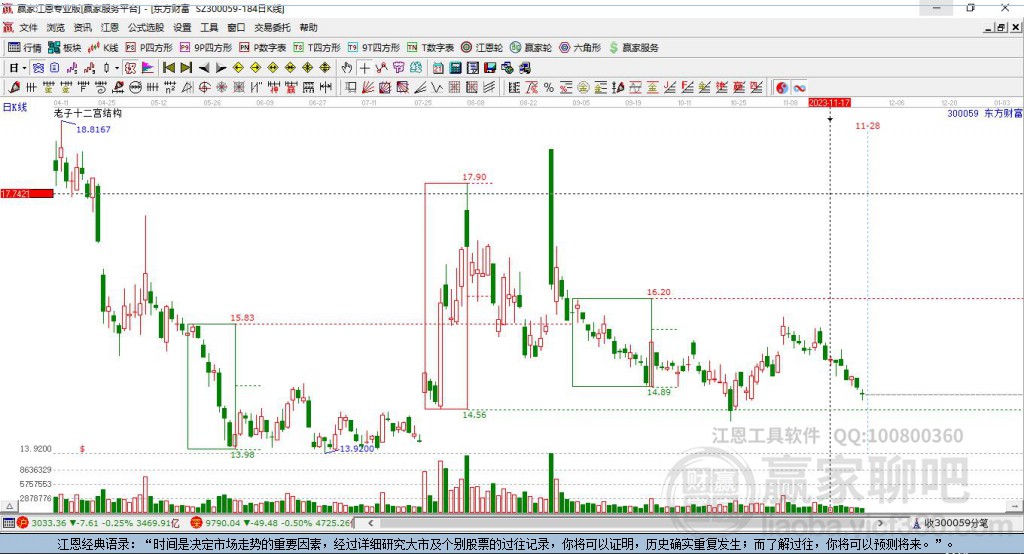This screenshot has width=1024, height=554.
Task: Toggle the yin-yang red-blue icon
Action: (x=781, y=88)
